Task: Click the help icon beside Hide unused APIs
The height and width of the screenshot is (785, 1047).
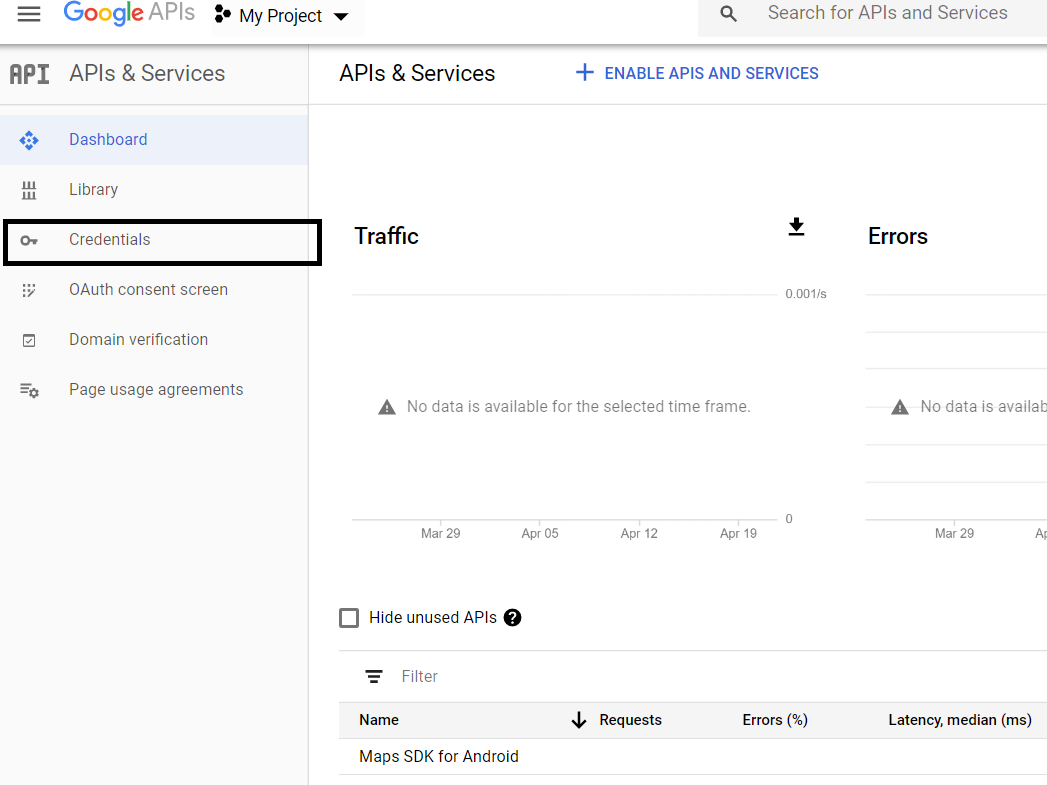Action: (512, 618)
